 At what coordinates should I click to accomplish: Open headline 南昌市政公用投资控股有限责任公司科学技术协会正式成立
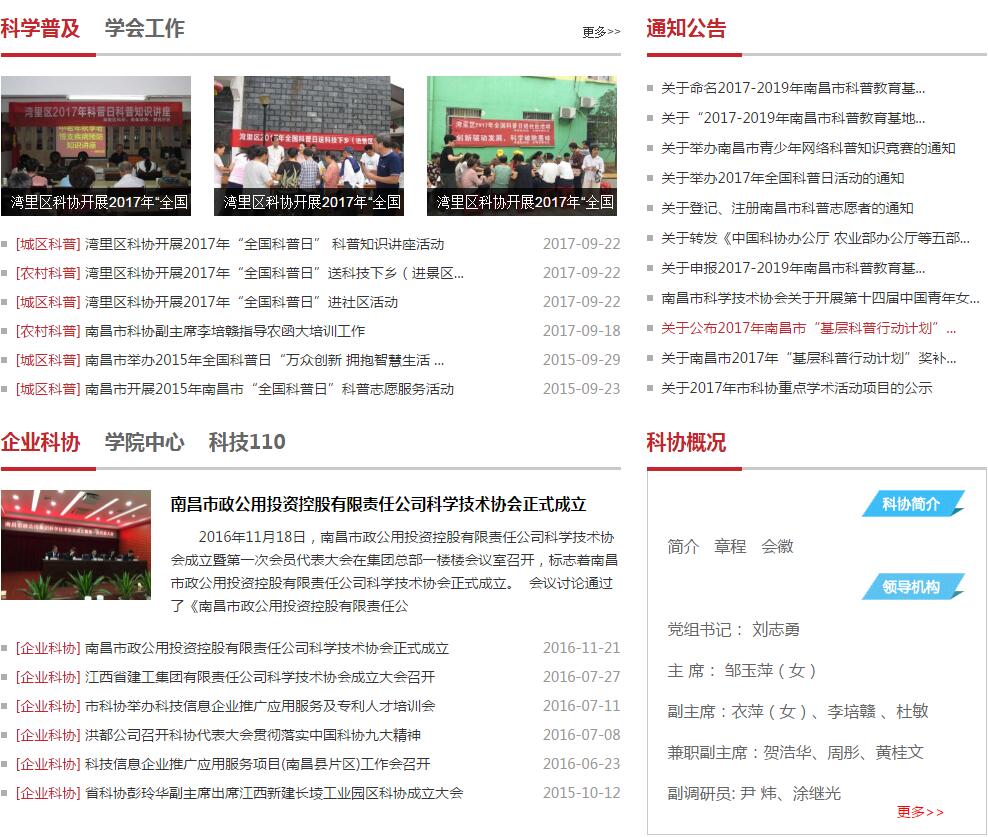[x=378, y=504]
